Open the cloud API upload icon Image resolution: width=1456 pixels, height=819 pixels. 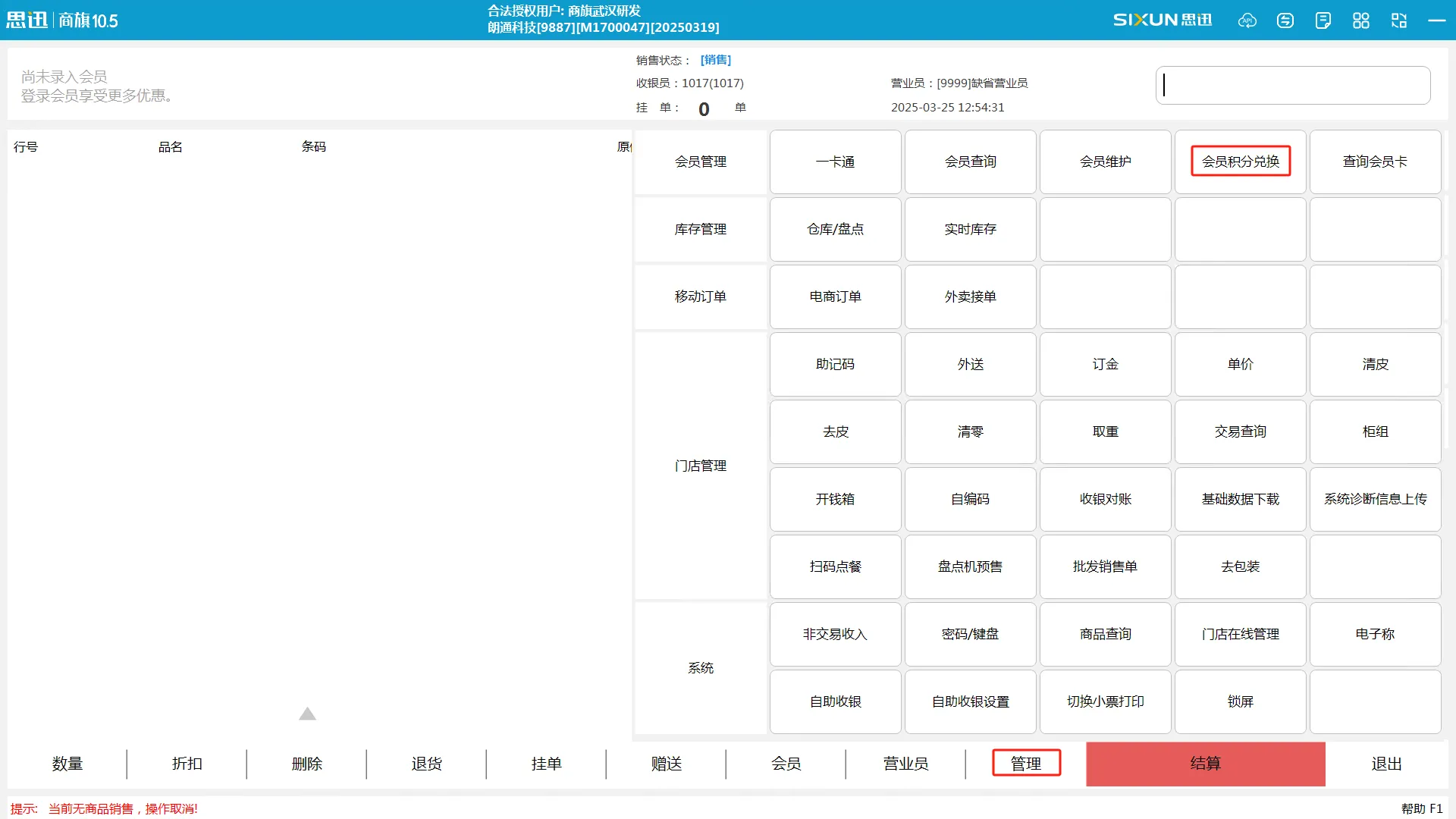(x=1247, y=20)
